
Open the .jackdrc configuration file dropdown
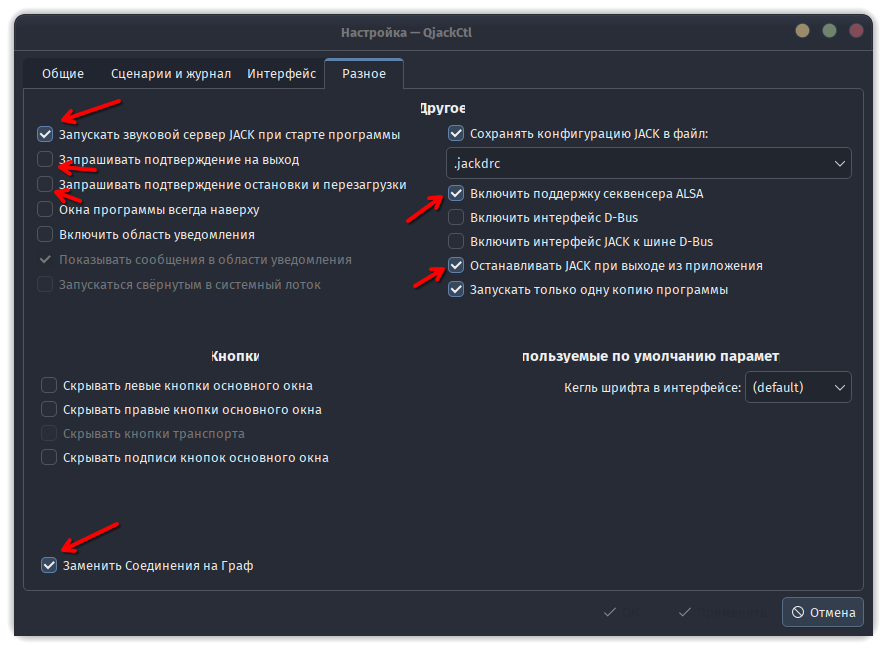tap(843, 162)
